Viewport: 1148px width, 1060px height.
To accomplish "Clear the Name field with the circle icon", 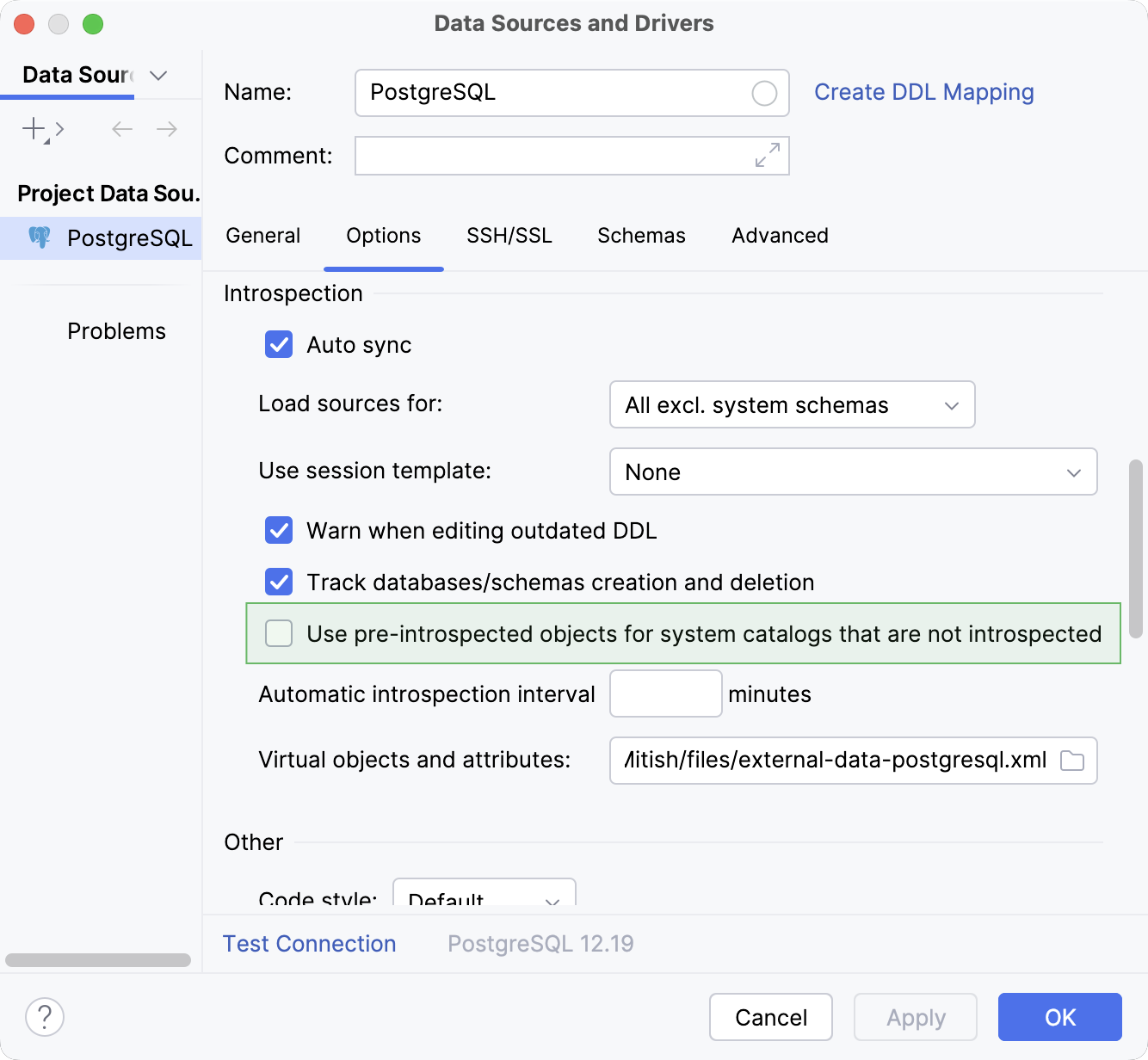I will (763, 93).
